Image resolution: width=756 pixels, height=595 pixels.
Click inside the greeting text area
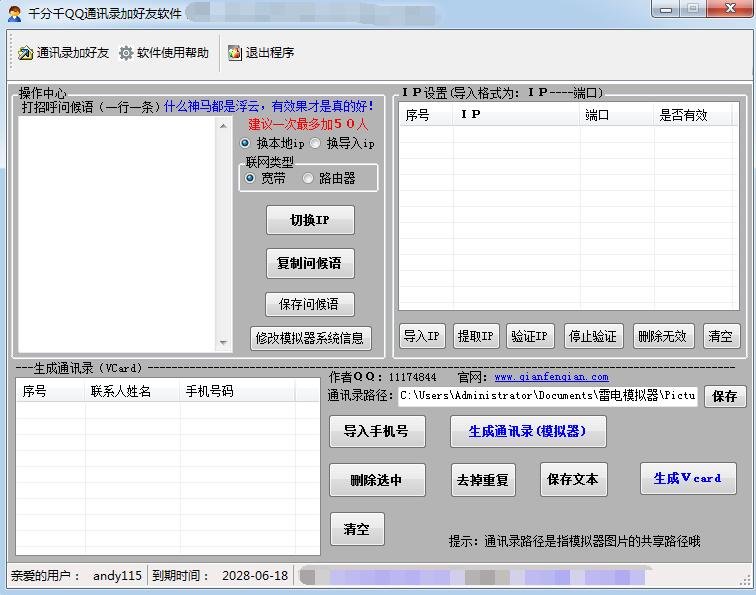117,234
